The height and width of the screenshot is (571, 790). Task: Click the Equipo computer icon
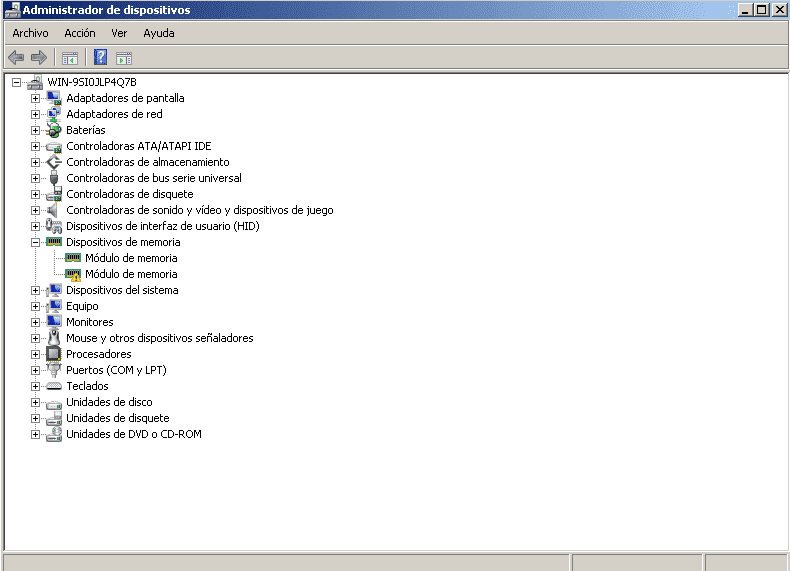(x=54, y=306)
